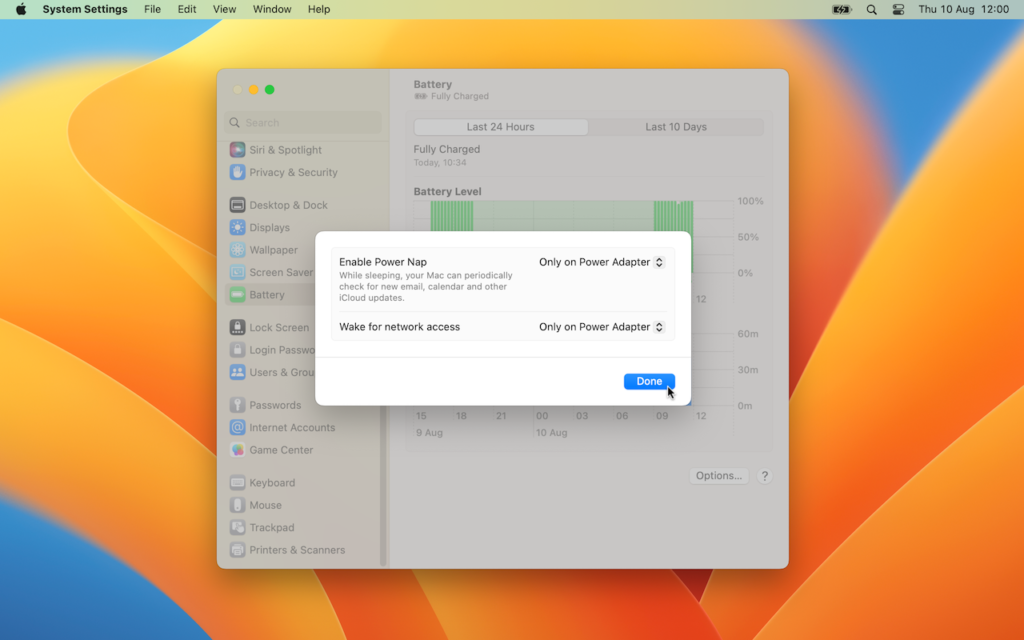The image size is (1024, 640).
Task: Click the help question mark button
Action: 765,476
